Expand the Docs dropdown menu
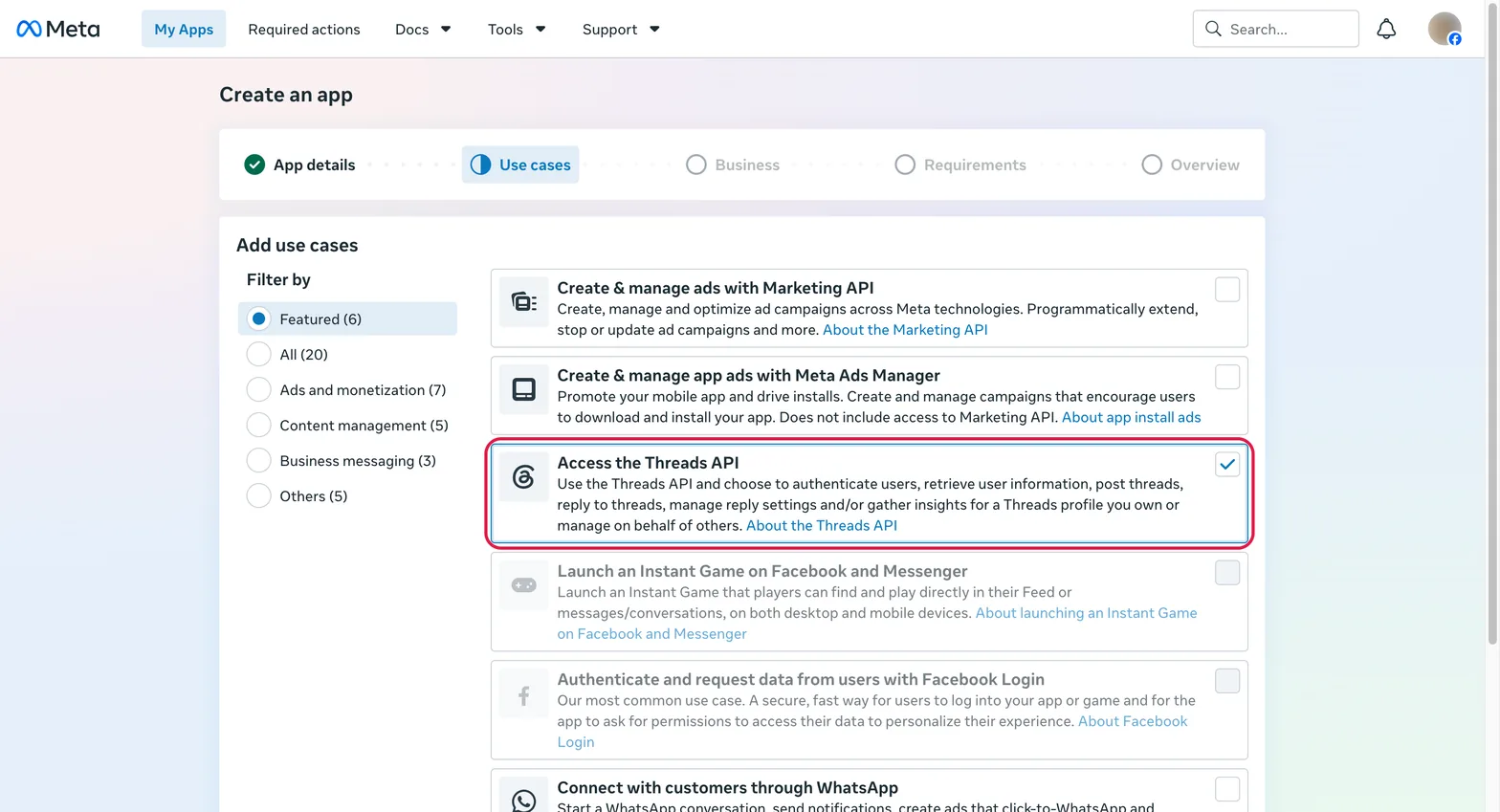Screen dimensions: 1500x812 pyautogui.click(x=423, y=29)
